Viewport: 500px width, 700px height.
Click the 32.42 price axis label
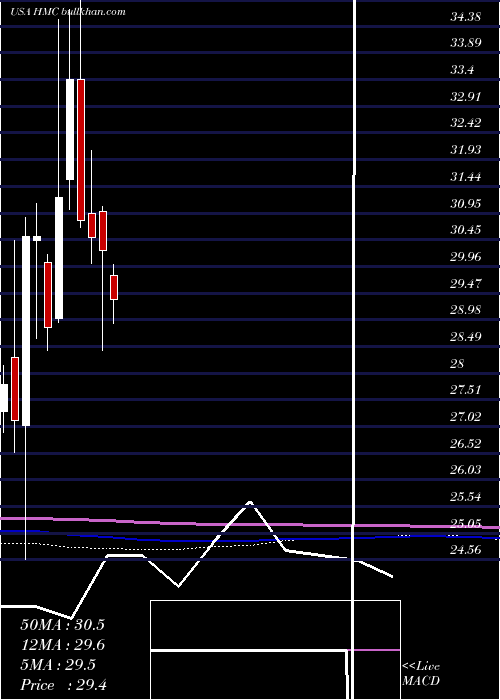[x=466, y=124]
